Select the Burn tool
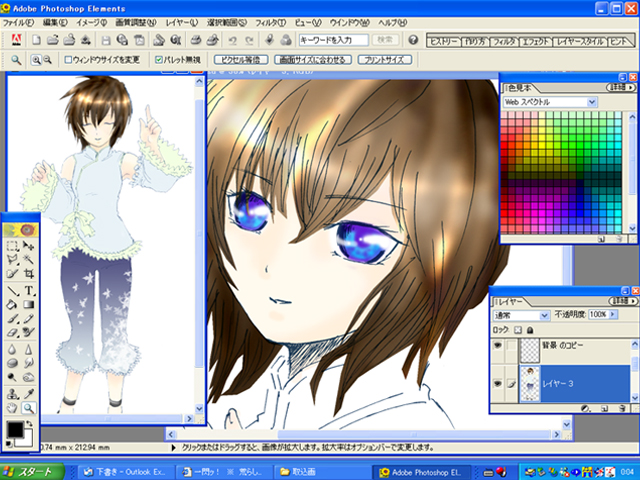The height and width of the screenshot is (480, 640). 29,377
